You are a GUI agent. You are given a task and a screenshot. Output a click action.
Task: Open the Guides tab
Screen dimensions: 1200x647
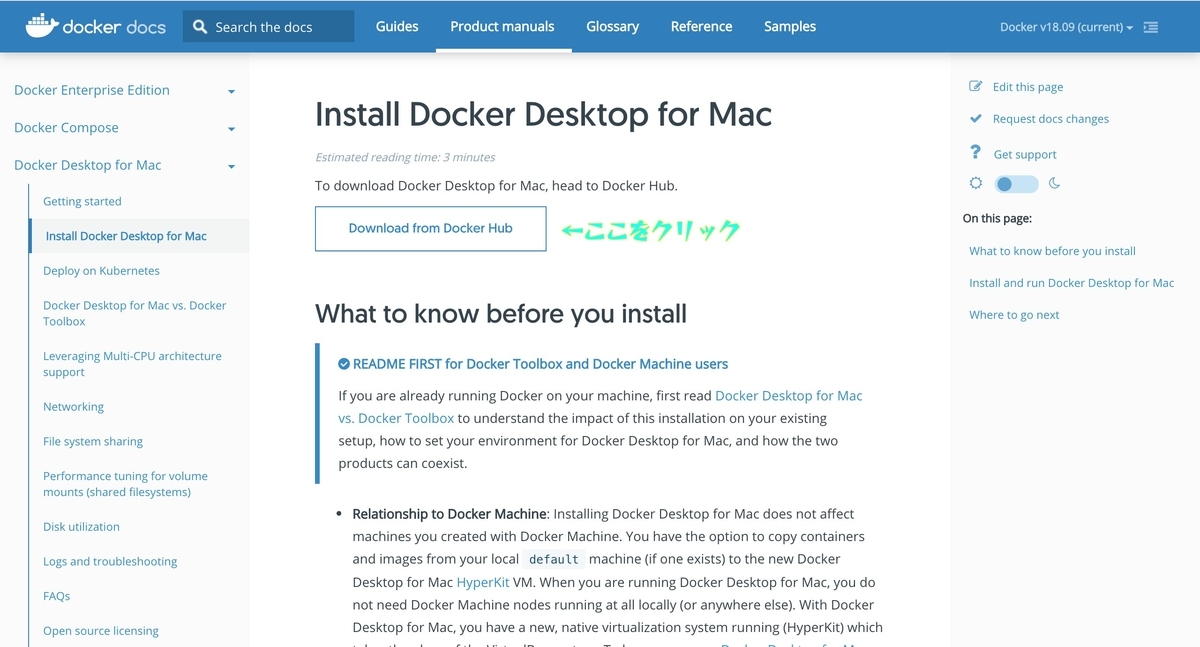tap(397, 26)
